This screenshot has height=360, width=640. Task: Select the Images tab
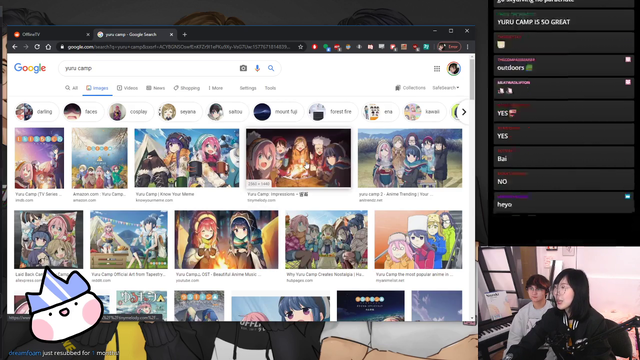click(97, 88)
